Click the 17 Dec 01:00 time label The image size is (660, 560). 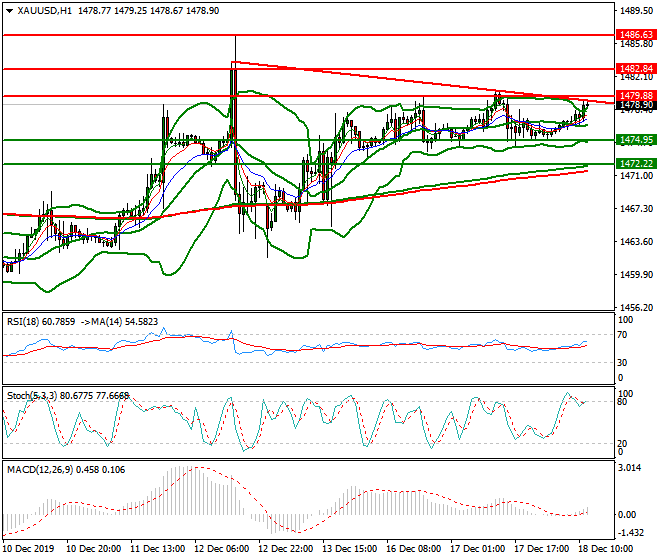point(477,549)
